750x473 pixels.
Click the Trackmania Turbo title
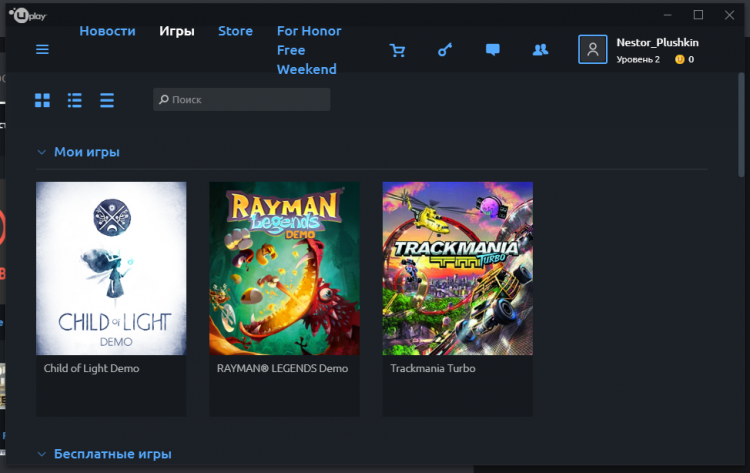pos(433,368)
